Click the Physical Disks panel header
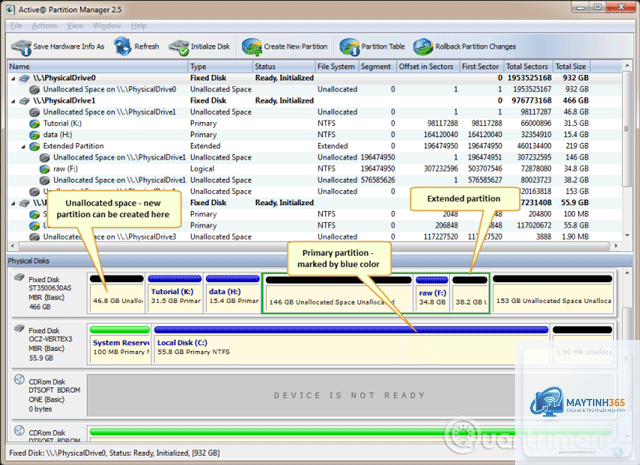The height and width of the screenshot is (465, 640). point(320,261)
